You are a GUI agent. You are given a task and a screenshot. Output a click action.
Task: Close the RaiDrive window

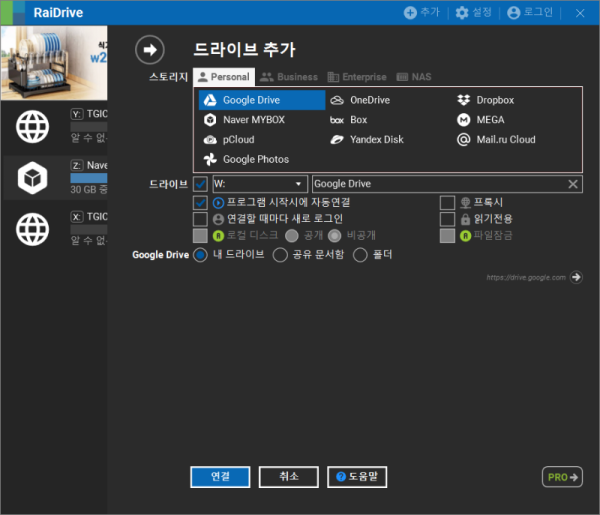click(580, 13)
